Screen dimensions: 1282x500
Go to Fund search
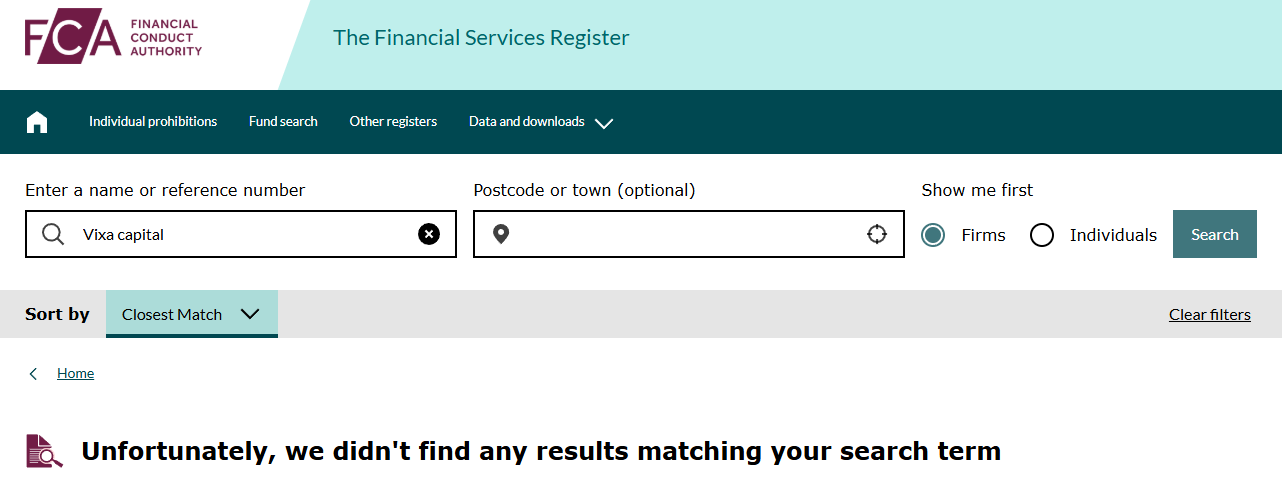tap(283, 122)
